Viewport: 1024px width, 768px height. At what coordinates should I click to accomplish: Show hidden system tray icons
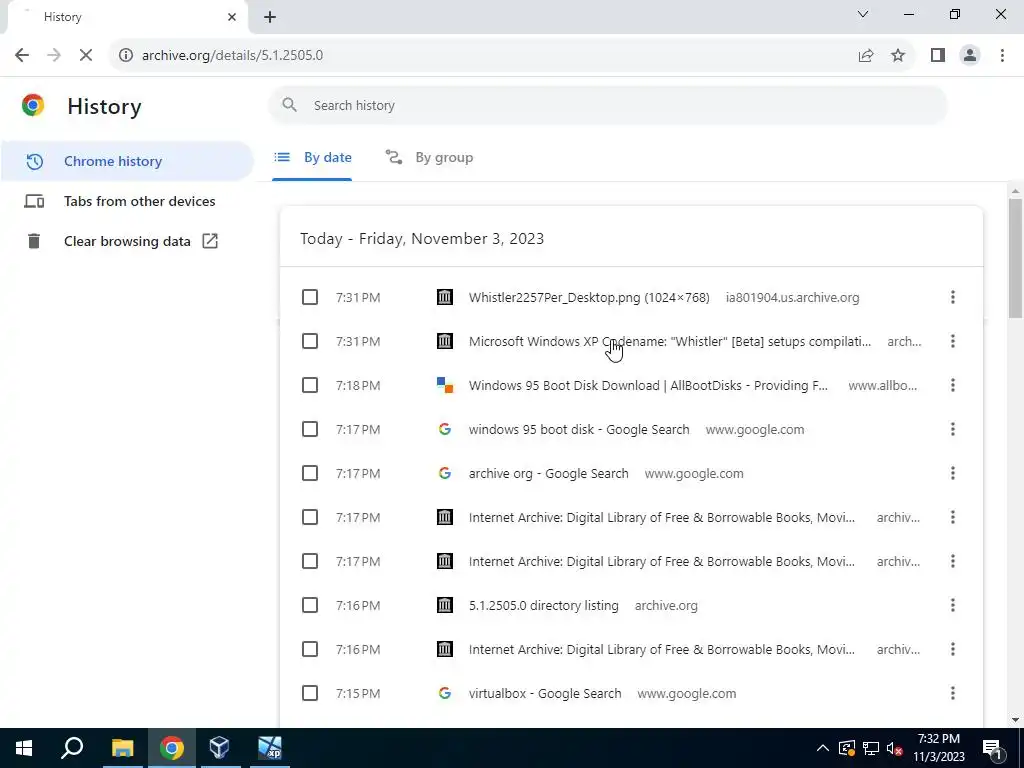823,748
